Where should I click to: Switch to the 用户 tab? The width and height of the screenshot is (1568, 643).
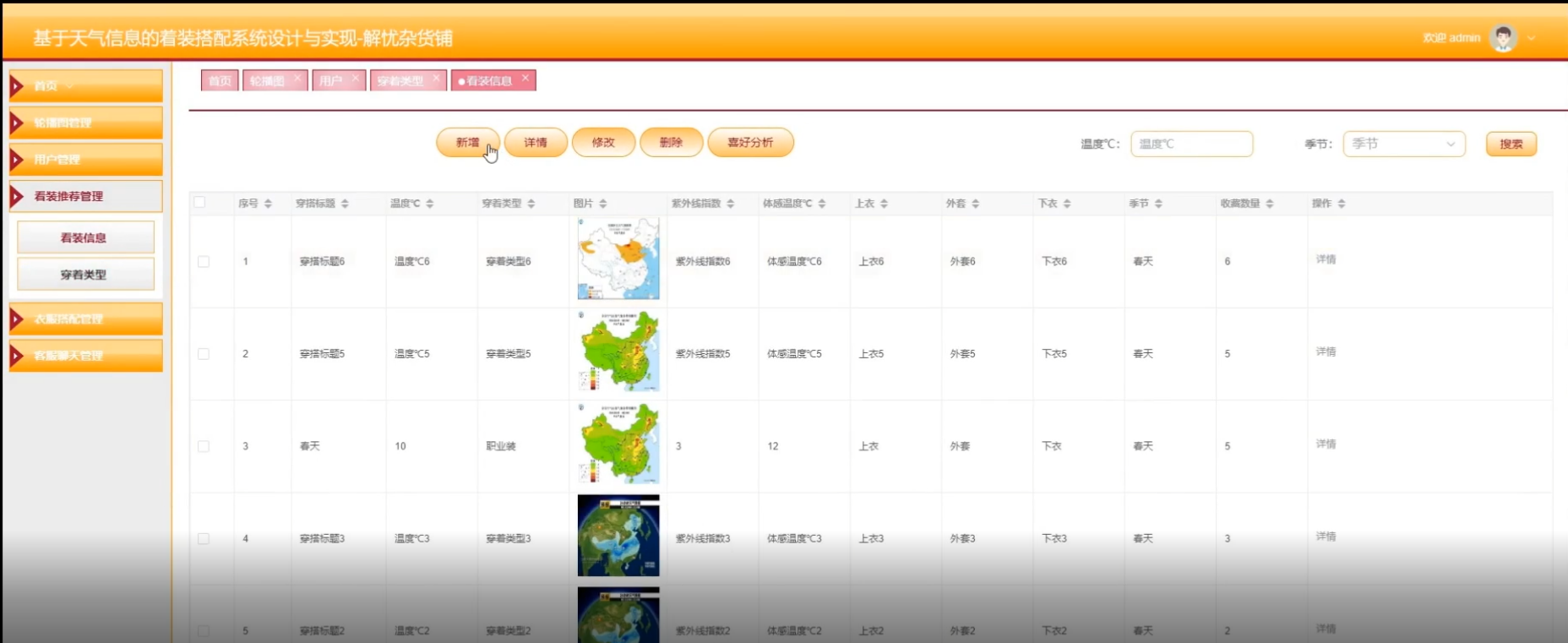(330, 81)
